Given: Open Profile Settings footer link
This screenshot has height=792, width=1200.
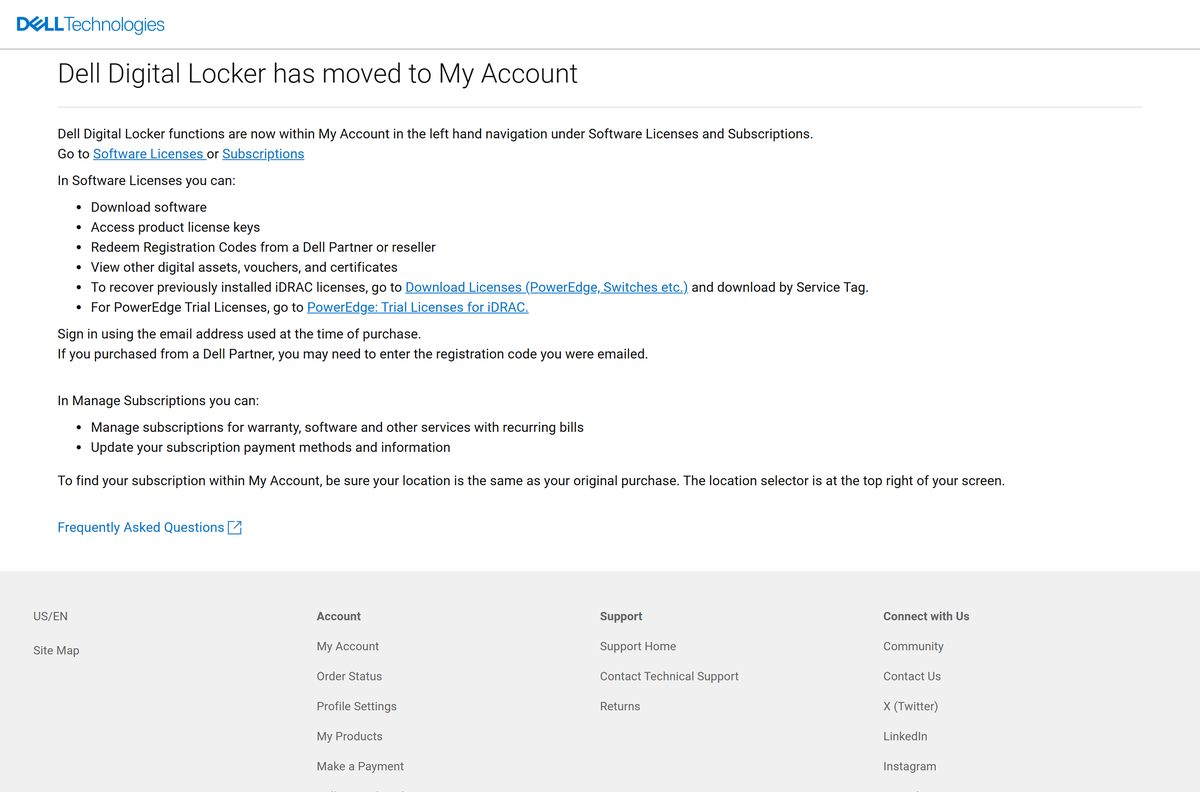Looking at the screenshot, I should 357,706.
